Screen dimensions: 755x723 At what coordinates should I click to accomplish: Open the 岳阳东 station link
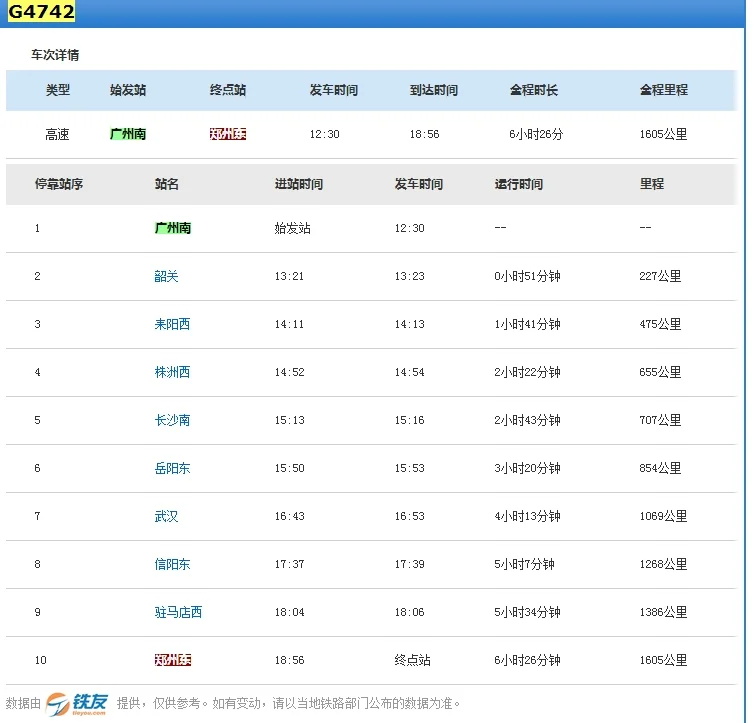click(172, 468)
